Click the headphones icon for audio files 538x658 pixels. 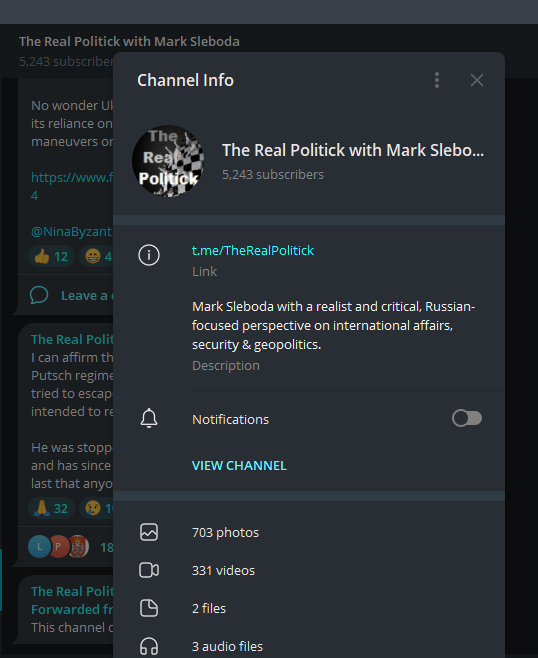pos(149,646)
